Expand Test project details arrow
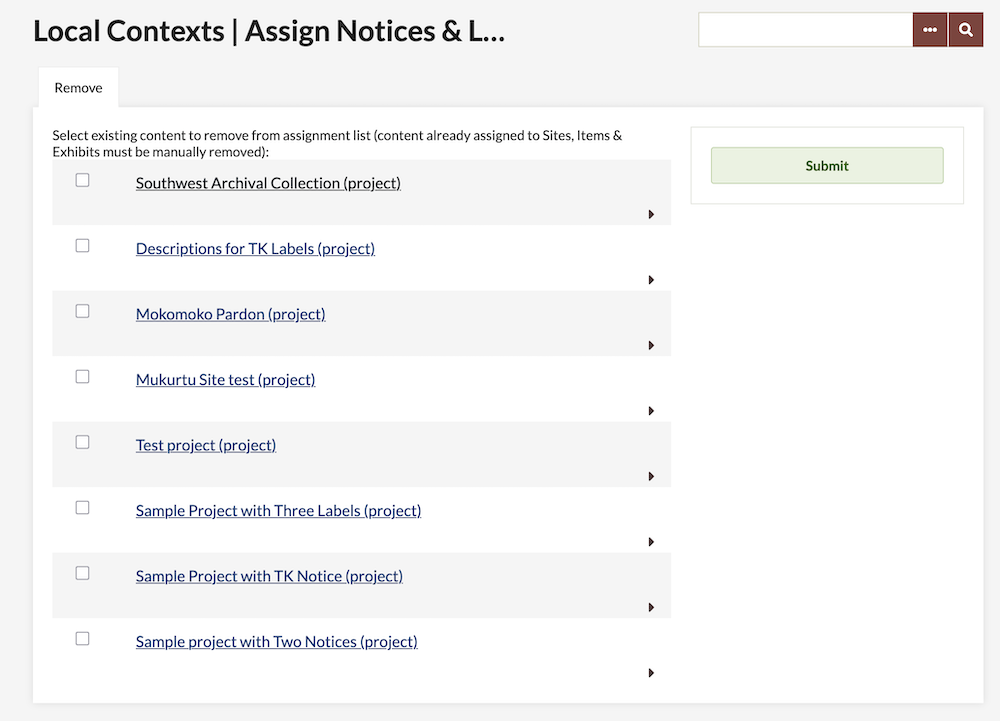1000x721 pixels. click(651, 476)
